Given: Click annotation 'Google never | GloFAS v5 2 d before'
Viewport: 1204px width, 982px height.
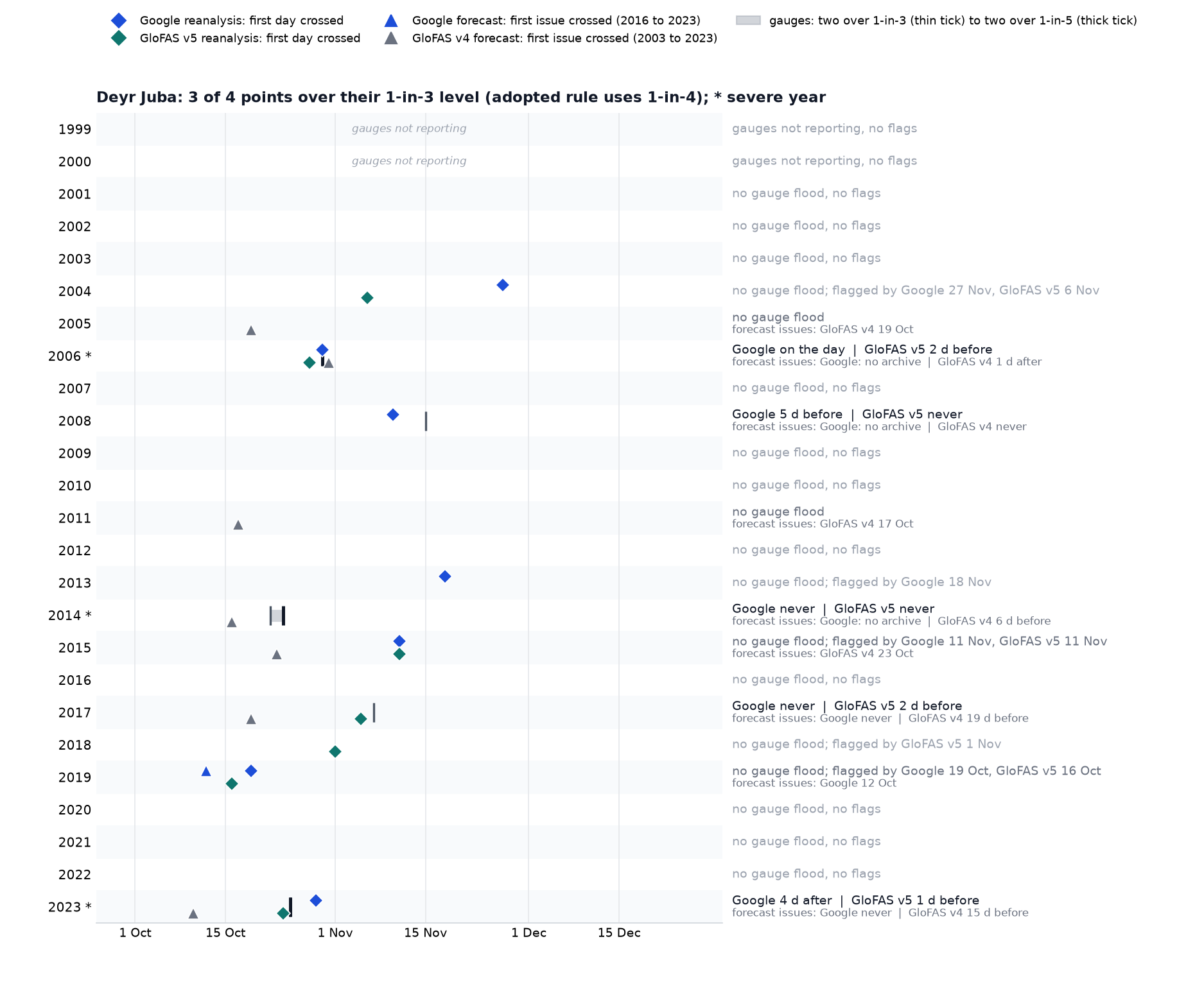Looking at the screenshot, I should [847, 706].
